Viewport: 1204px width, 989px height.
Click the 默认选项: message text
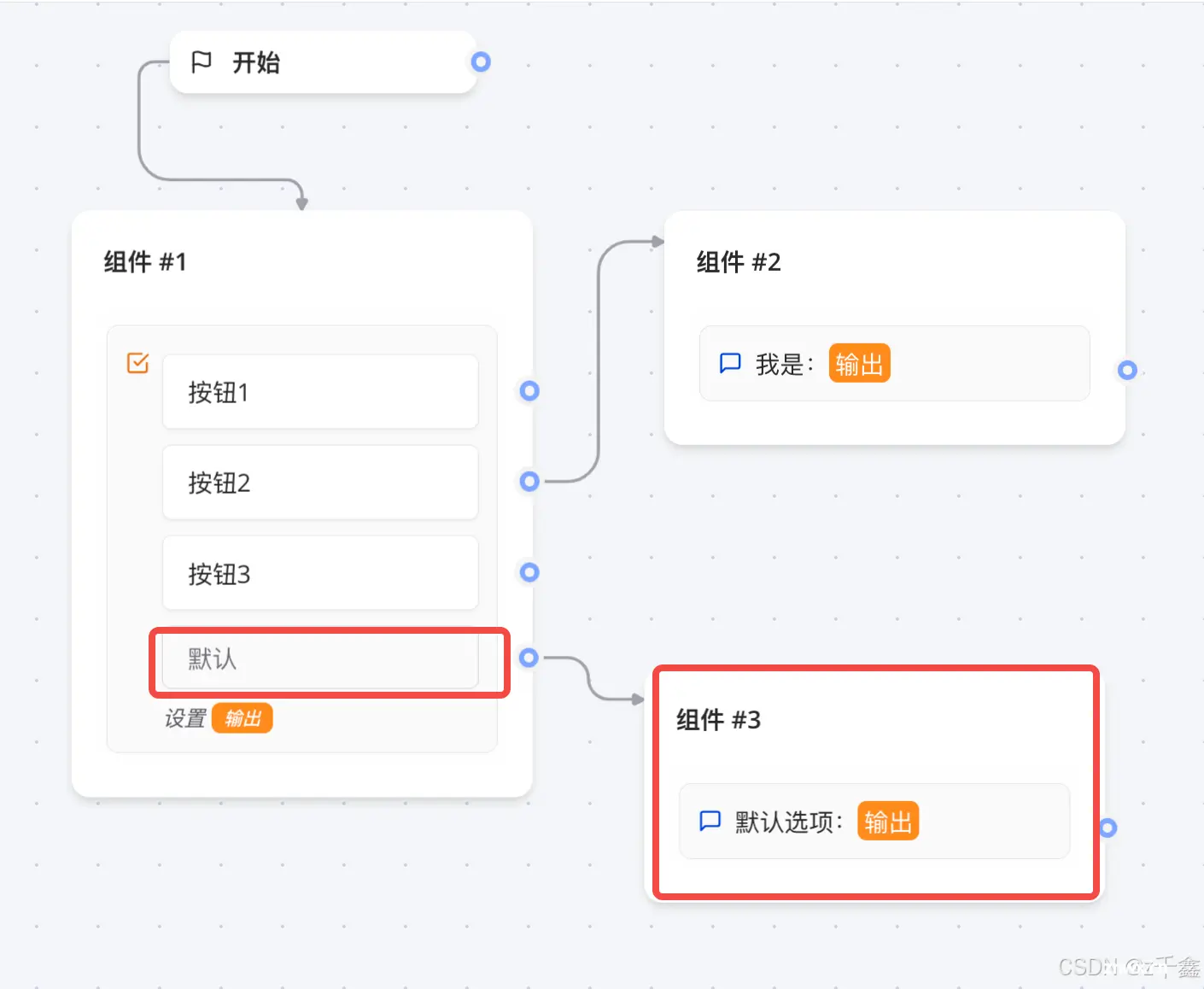(790, 822)
